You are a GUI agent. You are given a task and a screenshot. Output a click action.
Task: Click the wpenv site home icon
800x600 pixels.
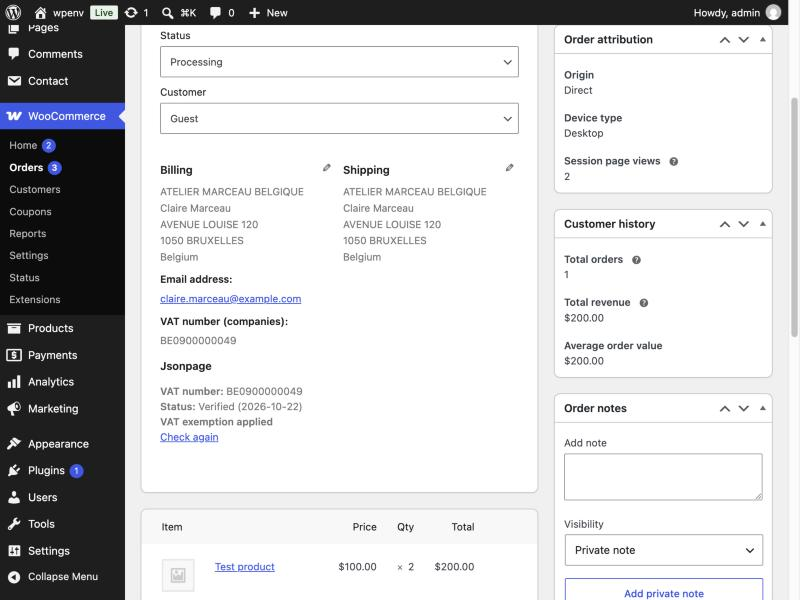click(x=40, y=13)
